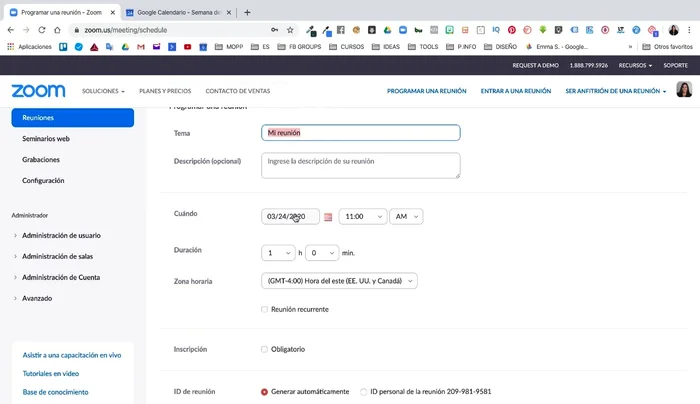Show hidden bookmarks chevron
Screen dimensions: 700x404
click(630, 46)
